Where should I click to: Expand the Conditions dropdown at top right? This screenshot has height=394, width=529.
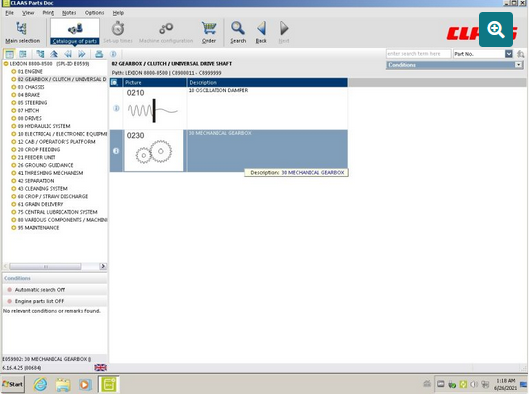click(x=519, y=65)
